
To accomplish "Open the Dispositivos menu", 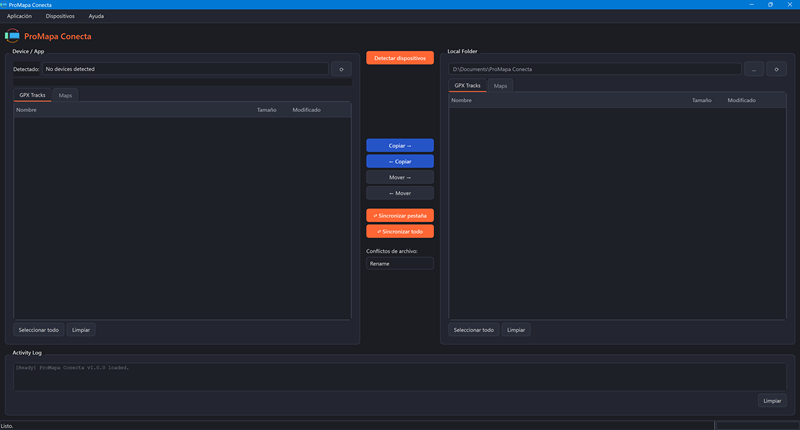I will pos(60,16).
